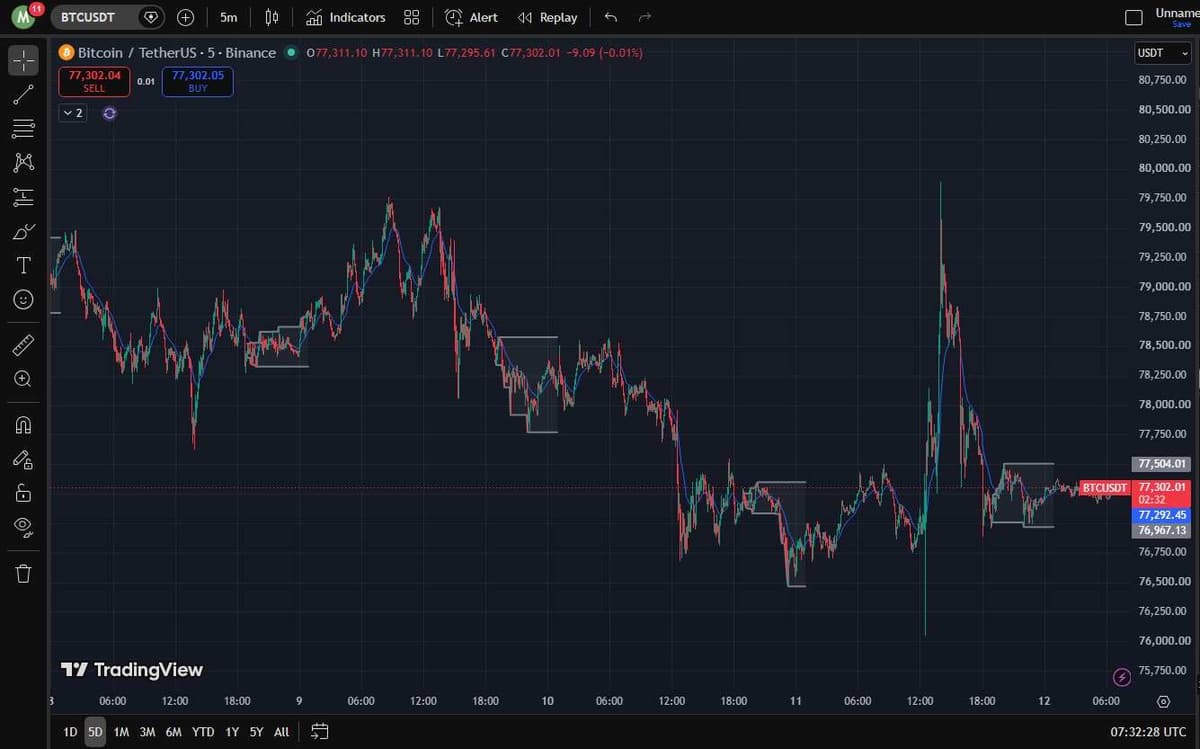Select the All time range
This screenshot has width=1200, height=749.
tap(282, 732)
